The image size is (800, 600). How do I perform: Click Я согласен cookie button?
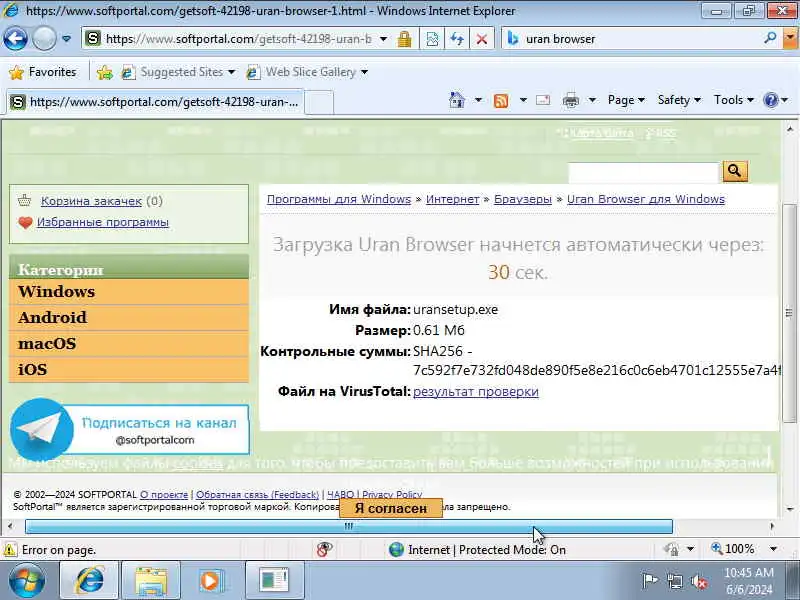391,508
